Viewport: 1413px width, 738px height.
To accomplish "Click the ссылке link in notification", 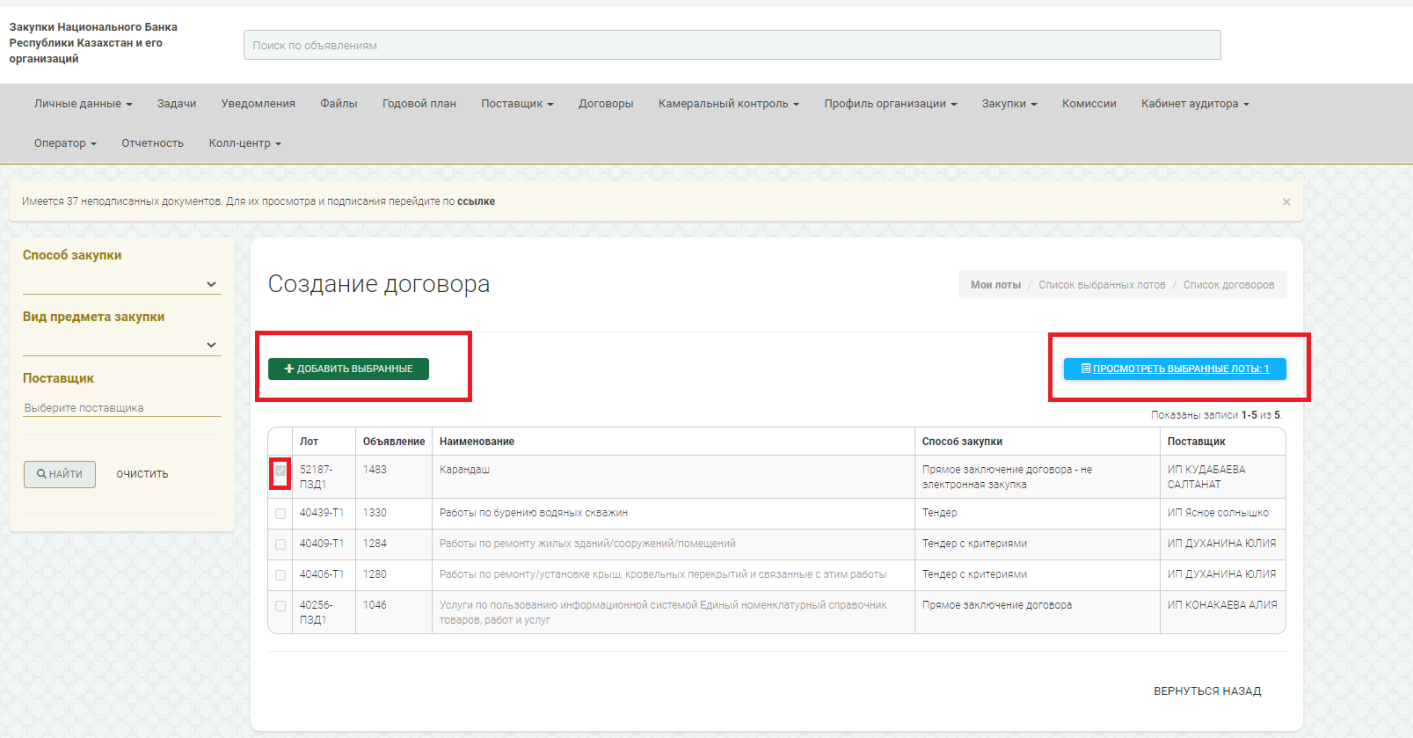I will (x=476, y=202).
